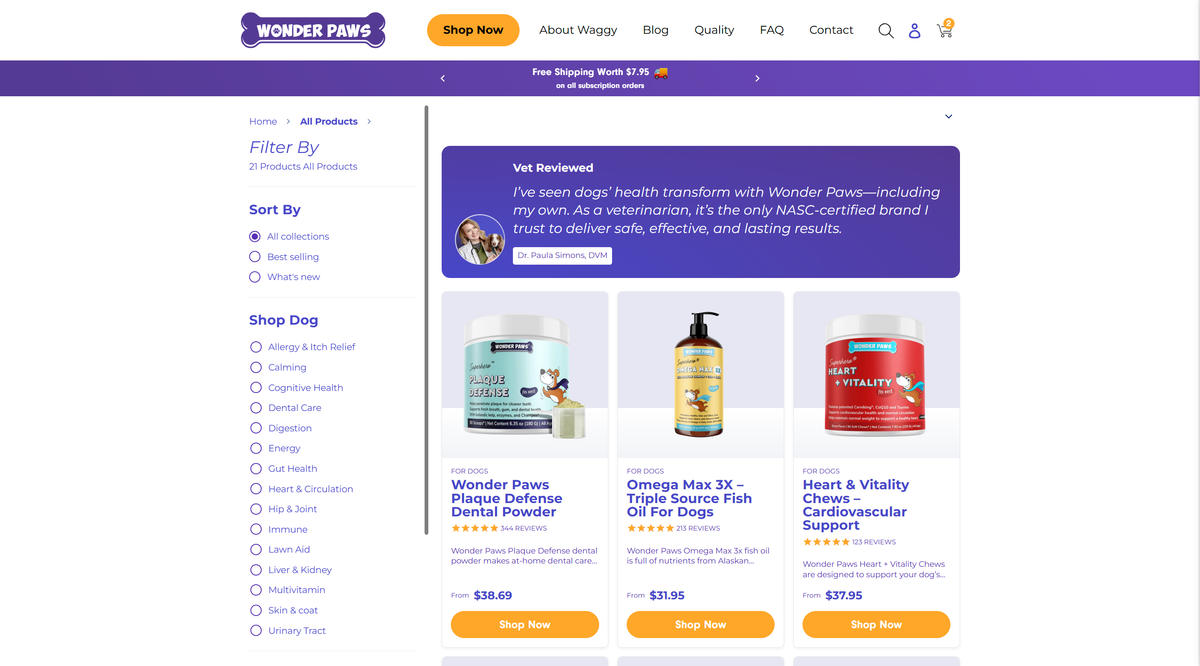The width and height of the screenshot is (1200, 666).
Task: Click the Plaque Defense star rating
Action: [x=475, y=528]
